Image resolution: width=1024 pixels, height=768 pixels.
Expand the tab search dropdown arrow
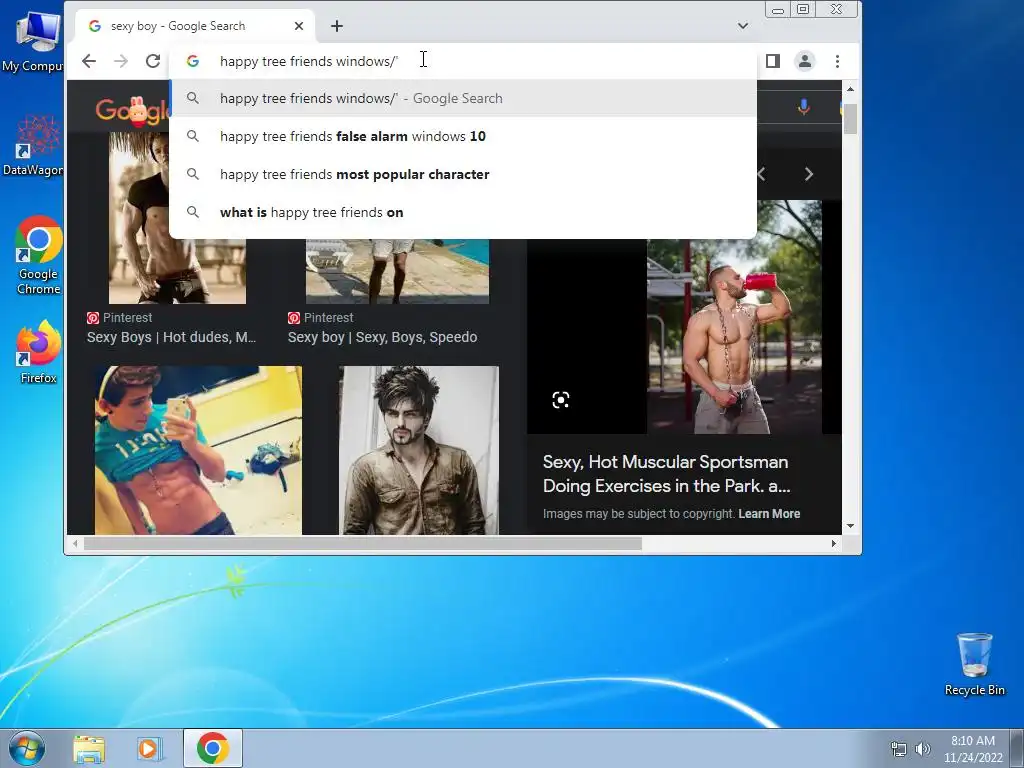743,26
